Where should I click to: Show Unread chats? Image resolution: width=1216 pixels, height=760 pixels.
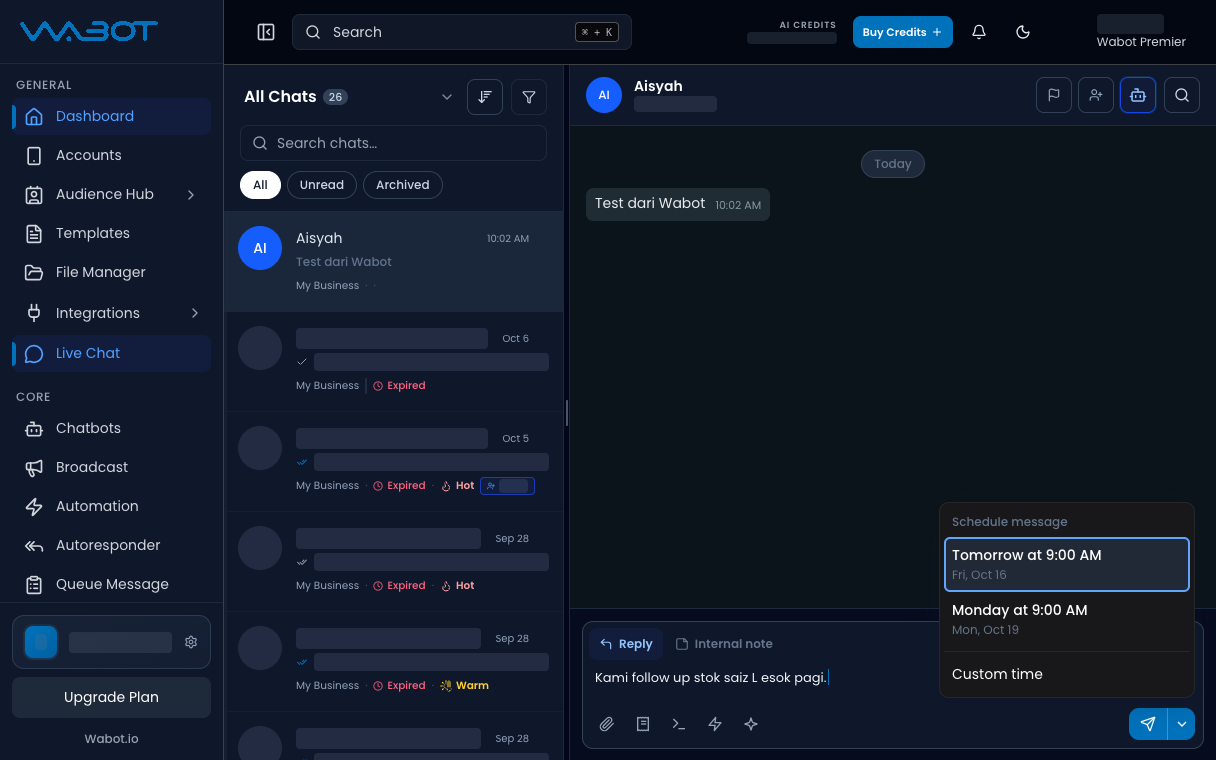[321, 185]
